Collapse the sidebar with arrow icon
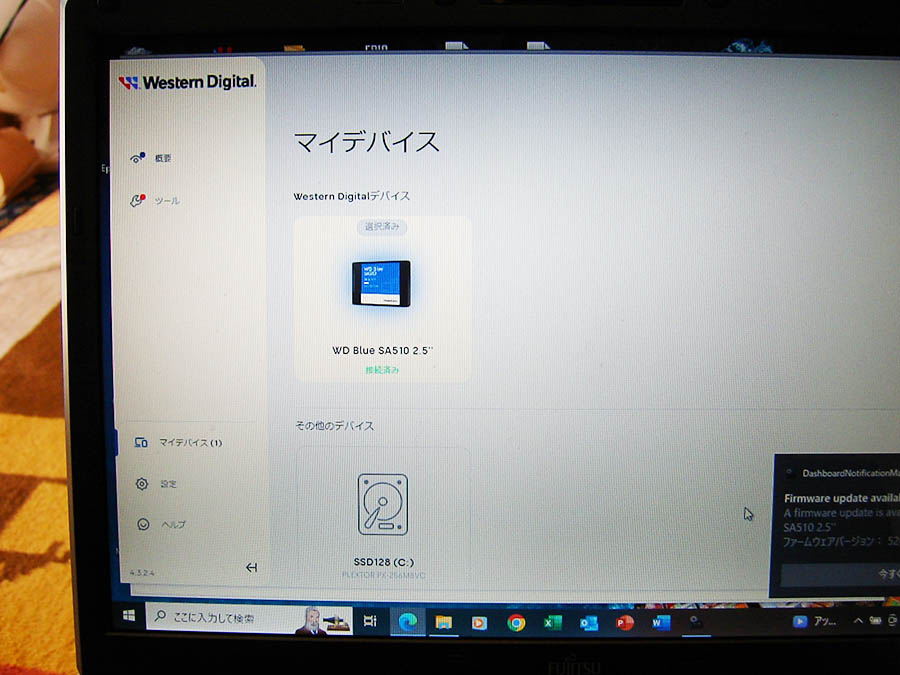This screenshot has height=675, width=900. click(x=251, y=567)
